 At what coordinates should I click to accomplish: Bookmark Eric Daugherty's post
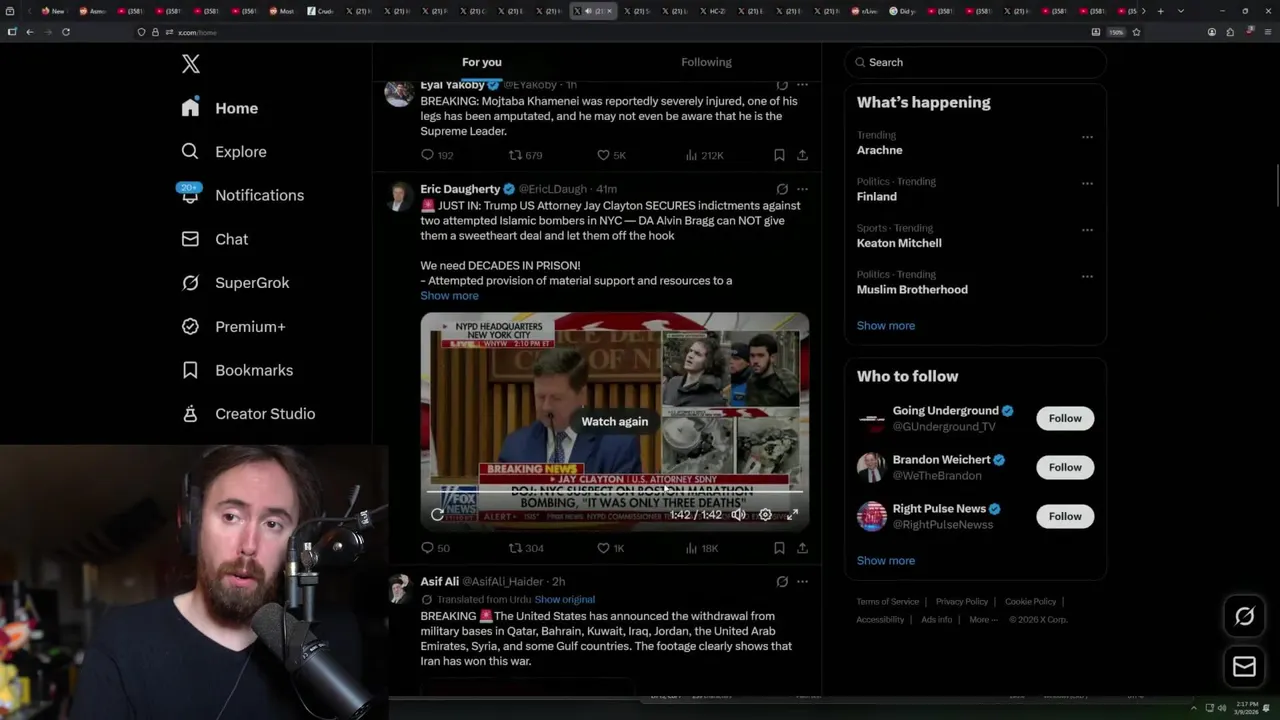(779, 548)
